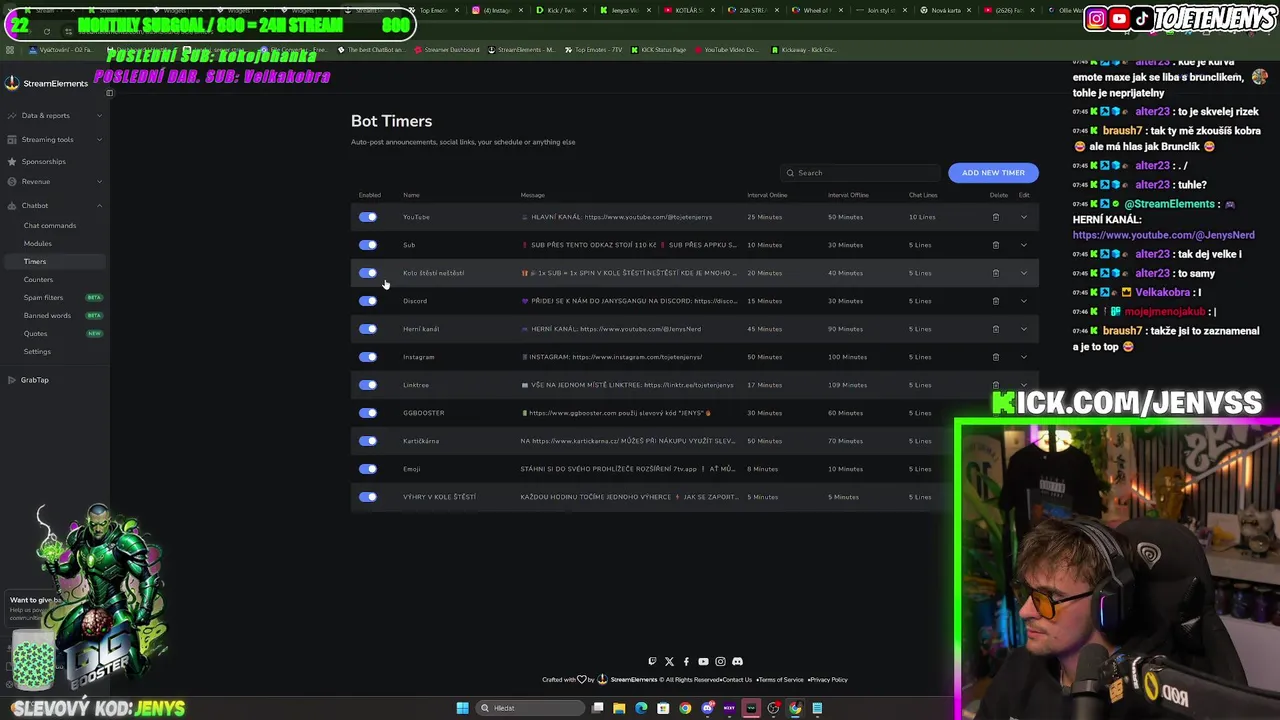Open the Terms of Service footer link
Viewport: 1280px width, 720px height.
point(781,680)
